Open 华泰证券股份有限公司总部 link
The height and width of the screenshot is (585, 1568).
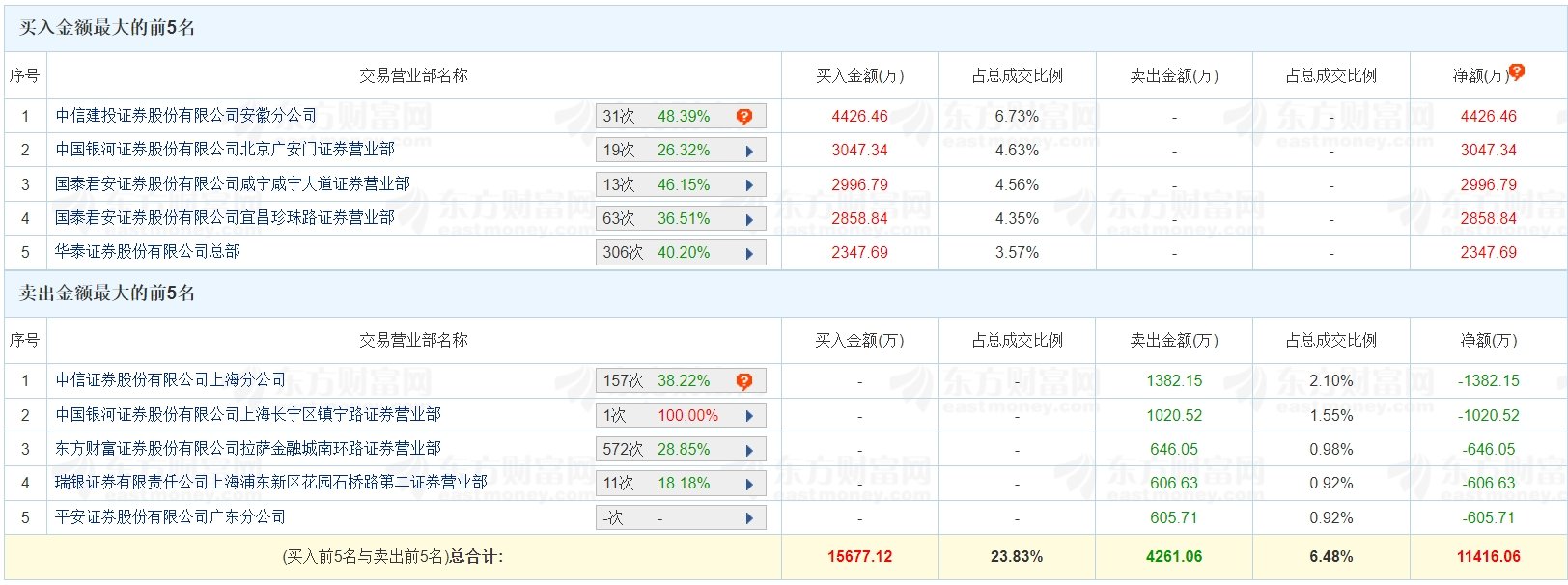(147, 252)
